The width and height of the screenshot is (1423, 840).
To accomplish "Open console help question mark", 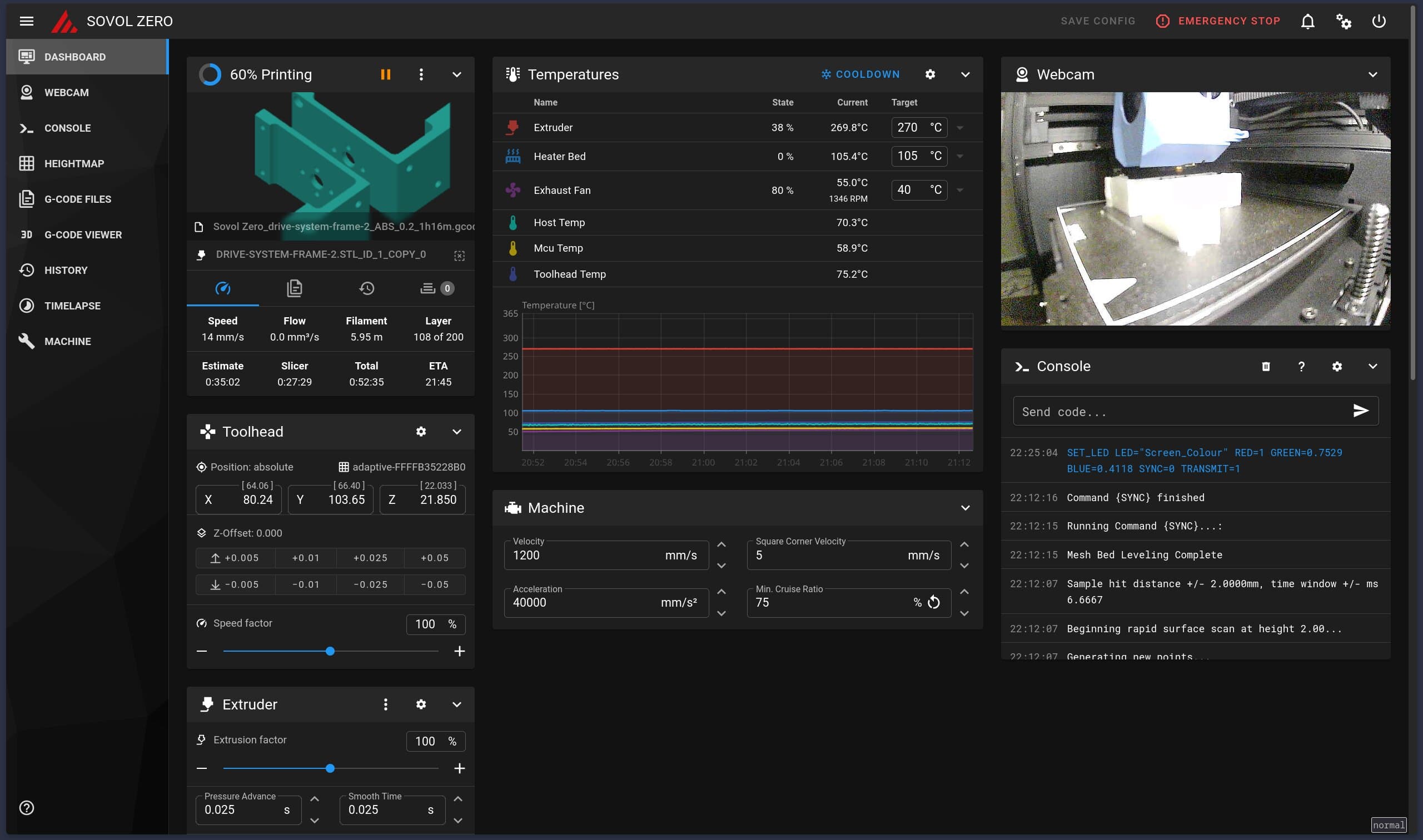I will [x=1301, y=366].
